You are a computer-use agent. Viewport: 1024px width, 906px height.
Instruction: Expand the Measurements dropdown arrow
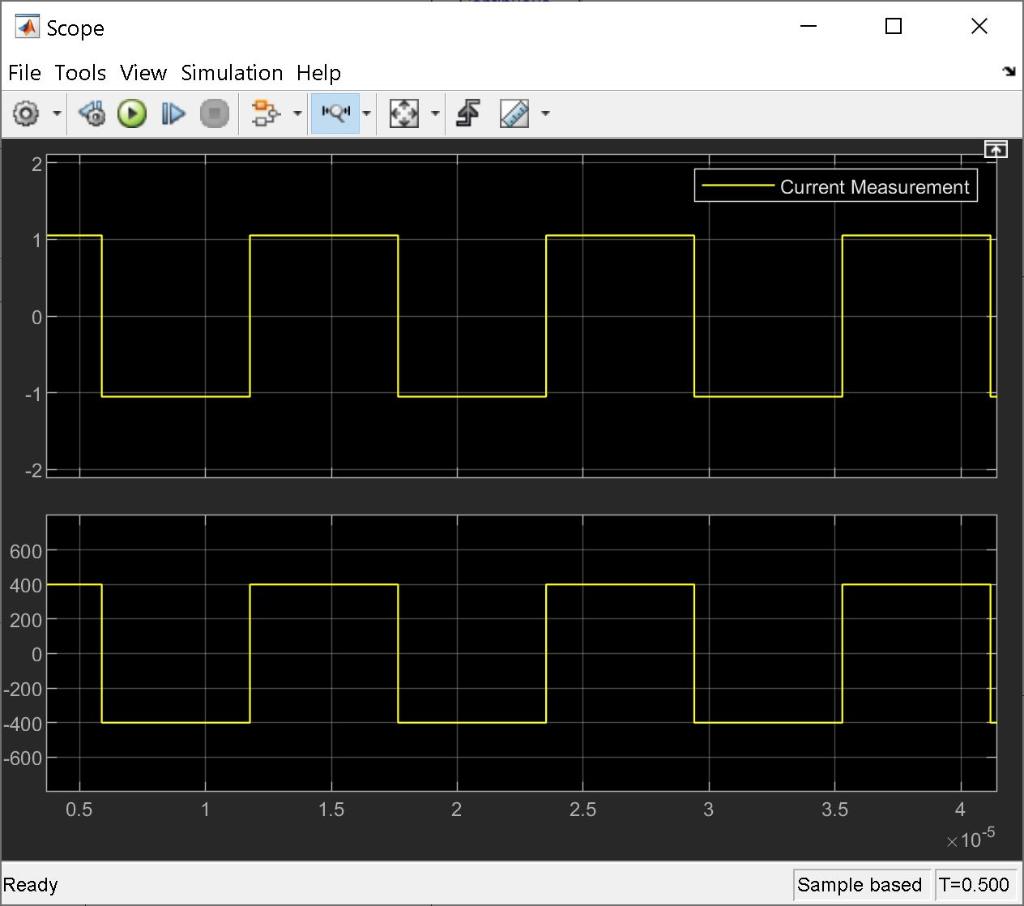(x=545, y=114)
